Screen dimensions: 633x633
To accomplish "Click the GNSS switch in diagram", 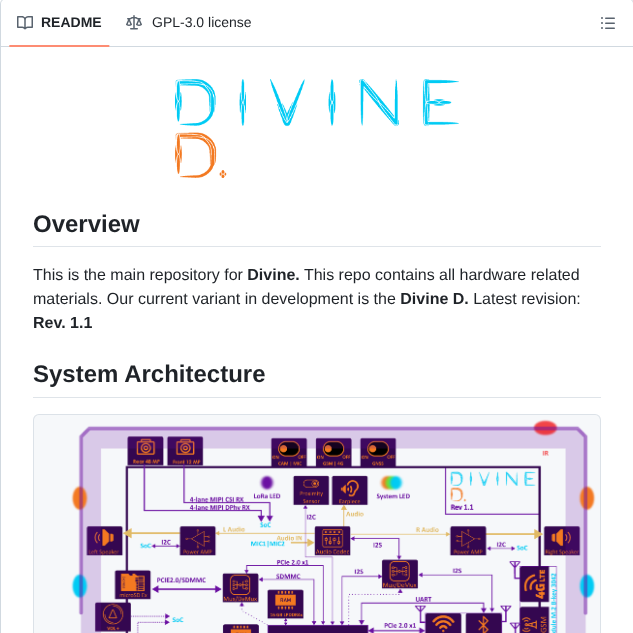I will (x=378, y=452).
